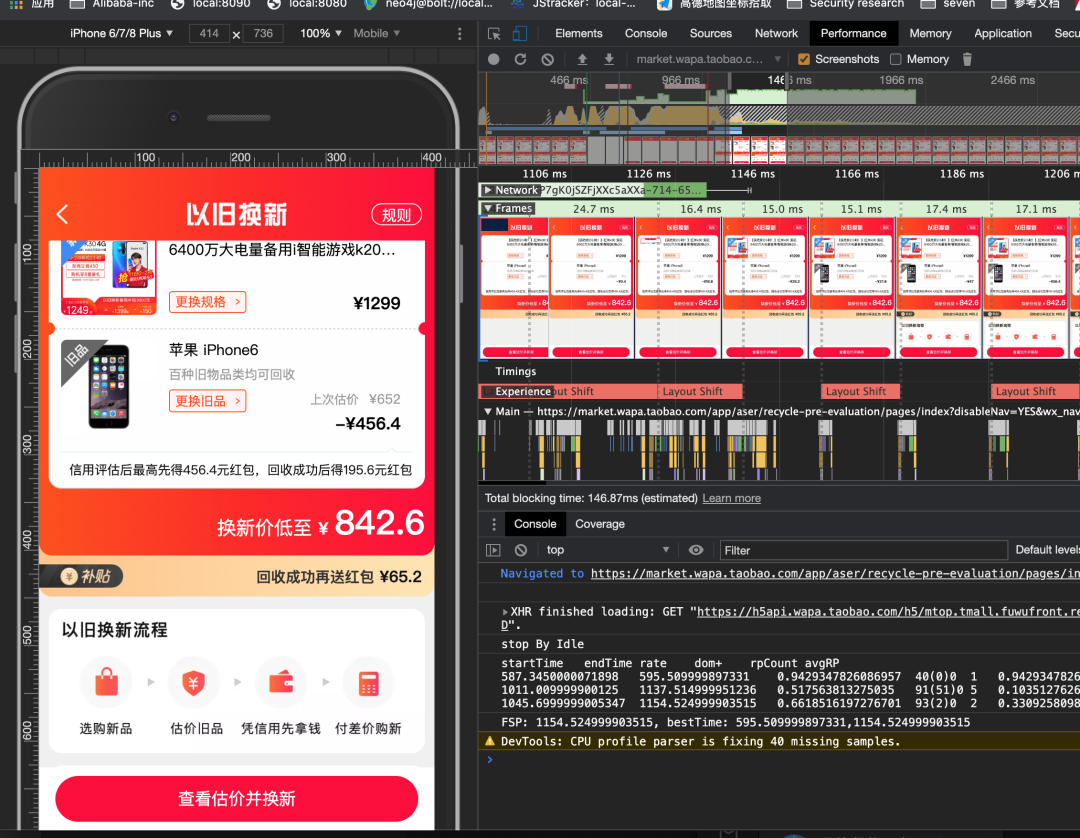Click the Record performance profile button
Viewport: 1080px width, 838px height.
point(493,59)
